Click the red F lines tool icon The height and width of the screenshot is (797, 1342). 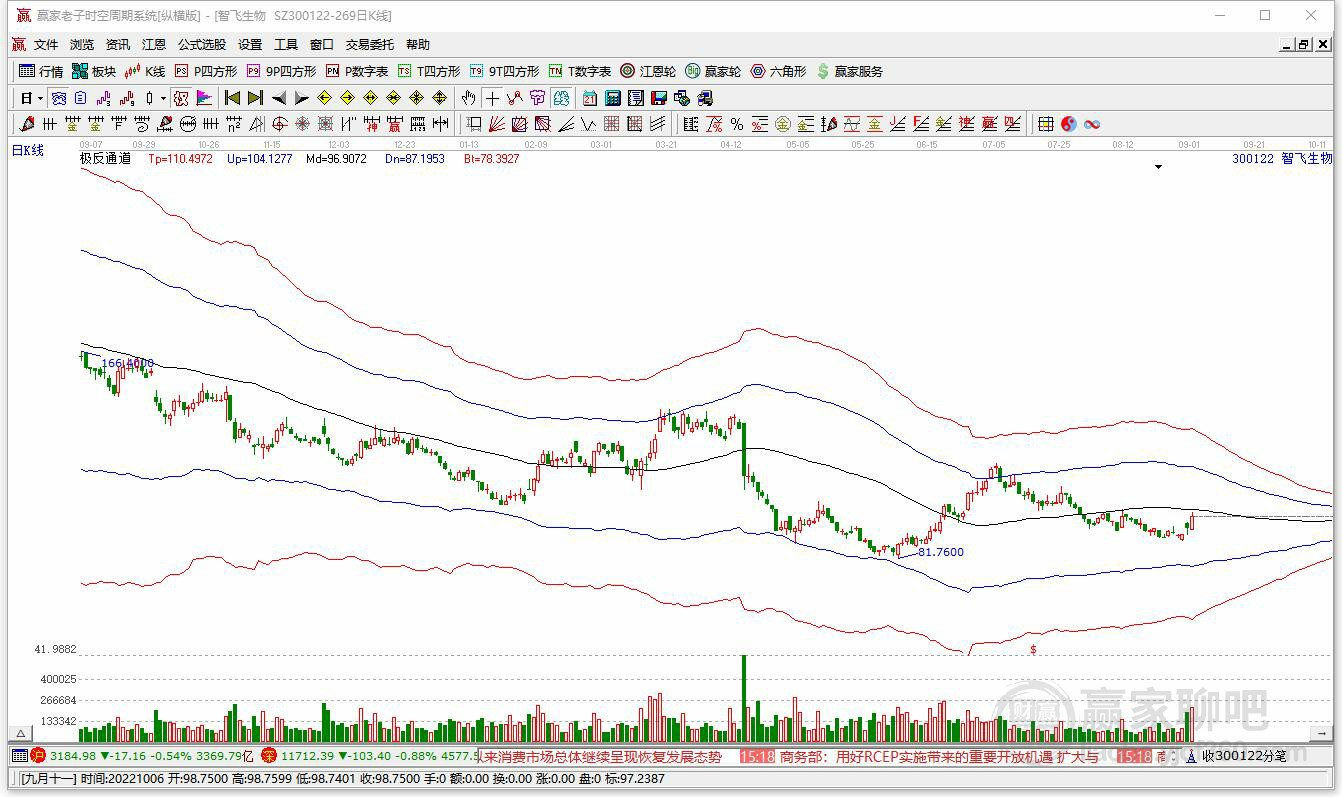(x=920, y=124)
